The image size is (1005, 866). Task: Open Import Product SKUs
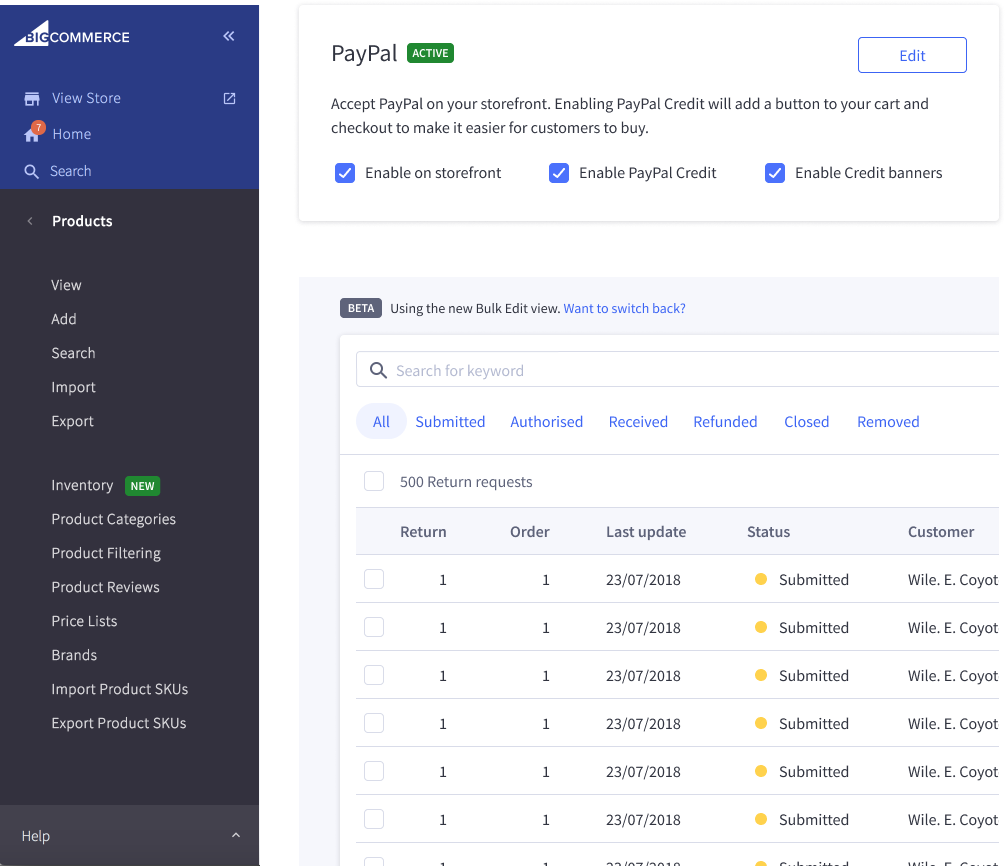pyautogui.click(x=120, y=689)
